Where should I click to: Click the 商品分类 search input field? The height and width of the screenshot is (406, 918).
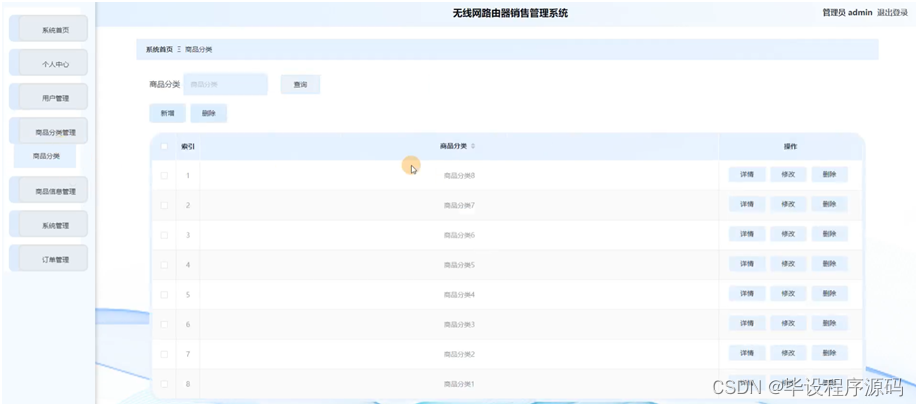225,84
